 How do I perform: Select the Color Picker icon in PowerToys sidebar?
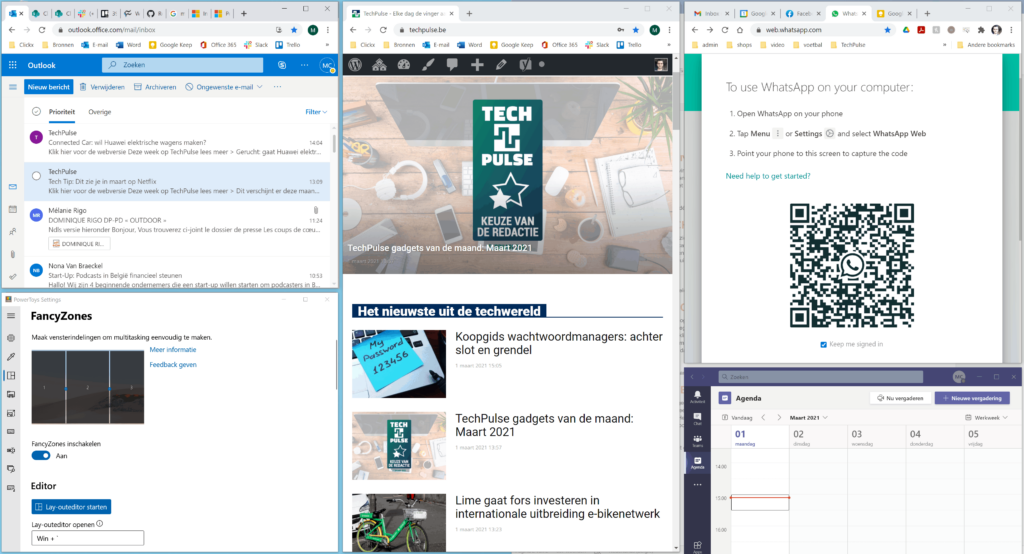11,356
